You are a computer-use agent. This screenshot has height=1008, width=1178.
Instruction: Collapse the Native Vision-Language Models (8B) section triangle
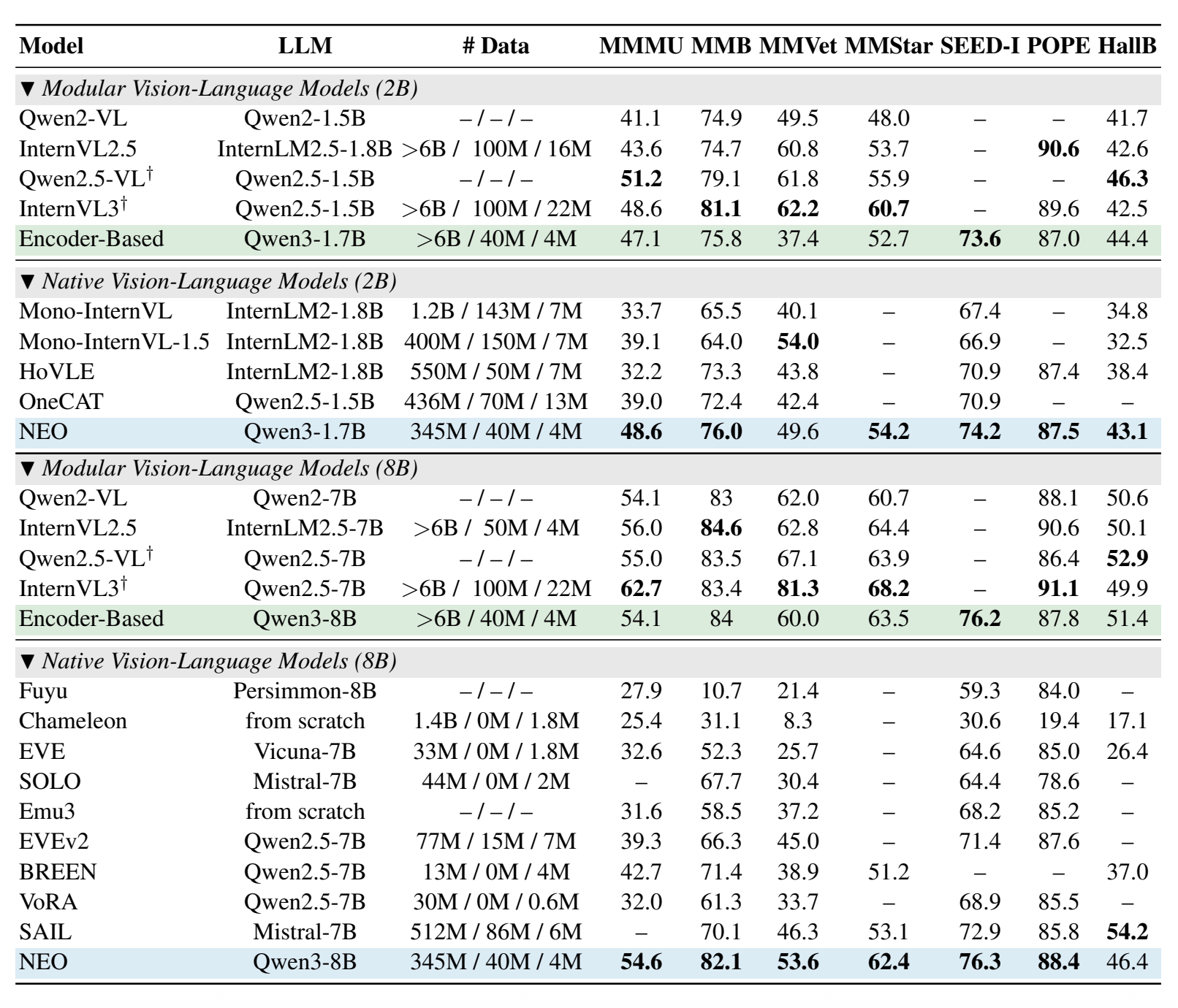coord(28,661)
